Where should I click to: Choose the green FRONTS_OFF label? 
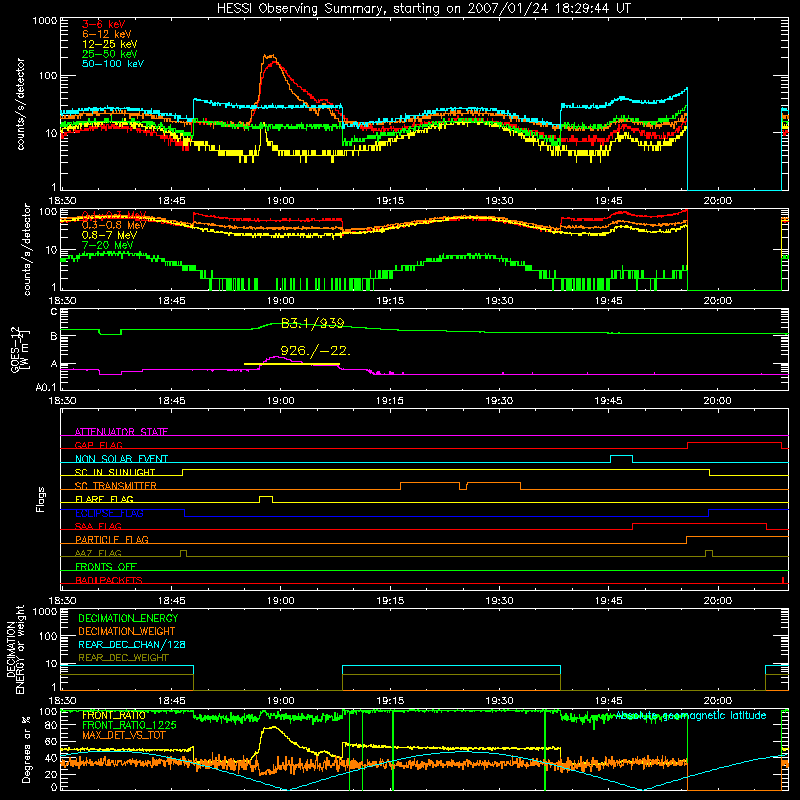(x=106, y=566)
